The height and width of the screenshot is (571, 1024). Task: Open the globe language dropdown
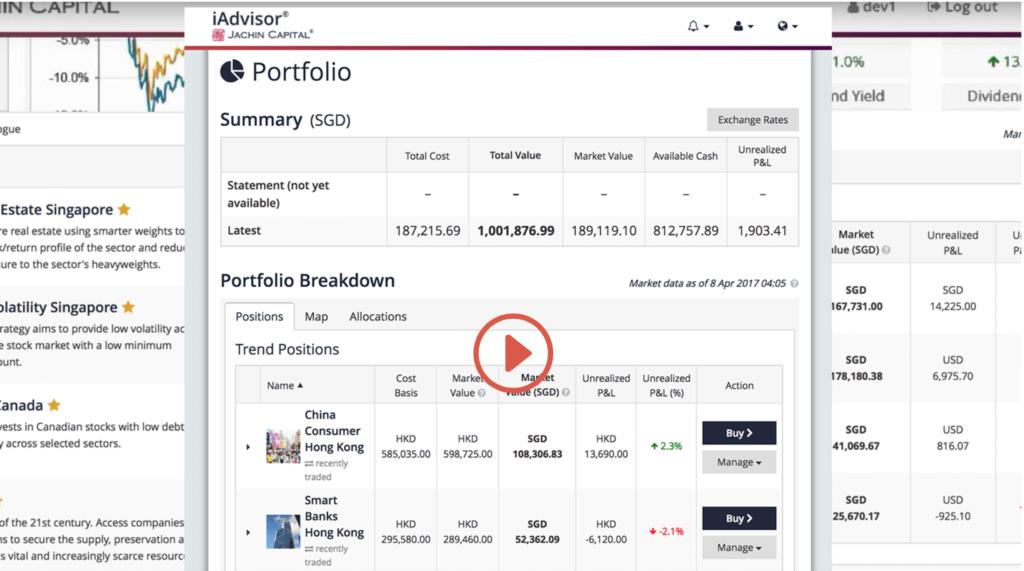click(787, 26)
